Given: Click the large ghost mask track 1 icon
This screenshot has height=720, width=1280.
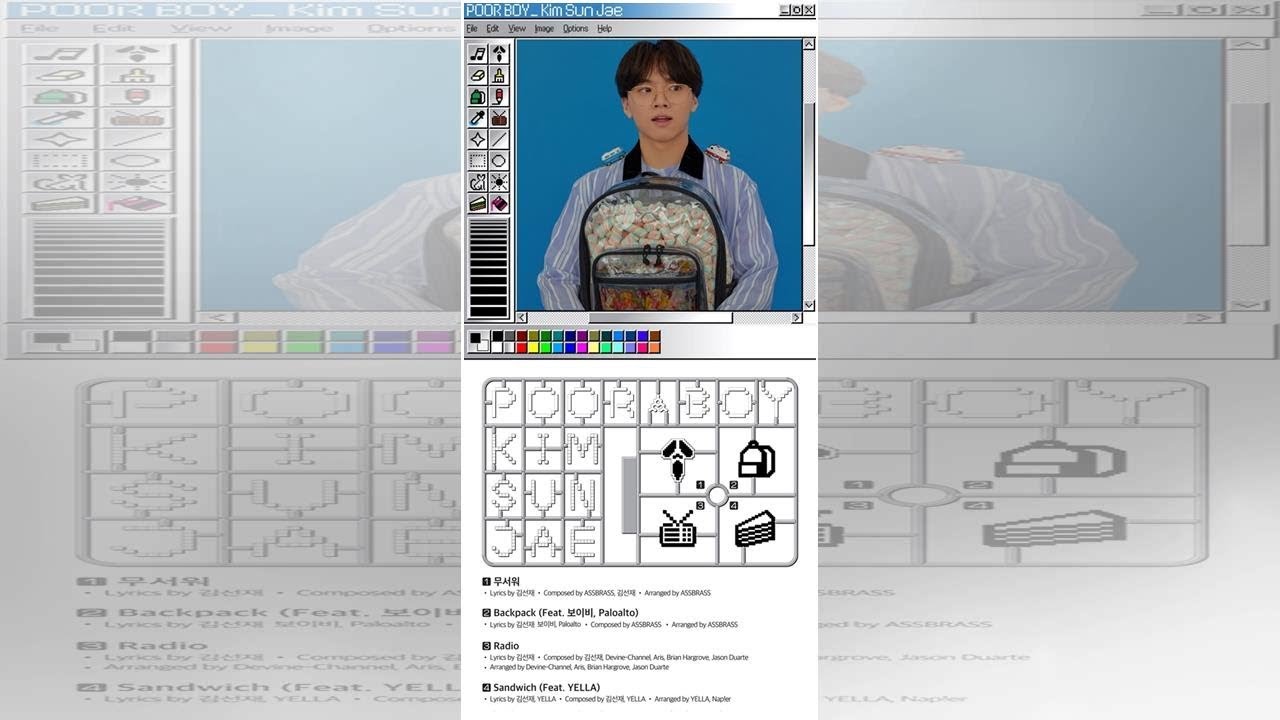Looking at the screenshot, I should [677, 460].
